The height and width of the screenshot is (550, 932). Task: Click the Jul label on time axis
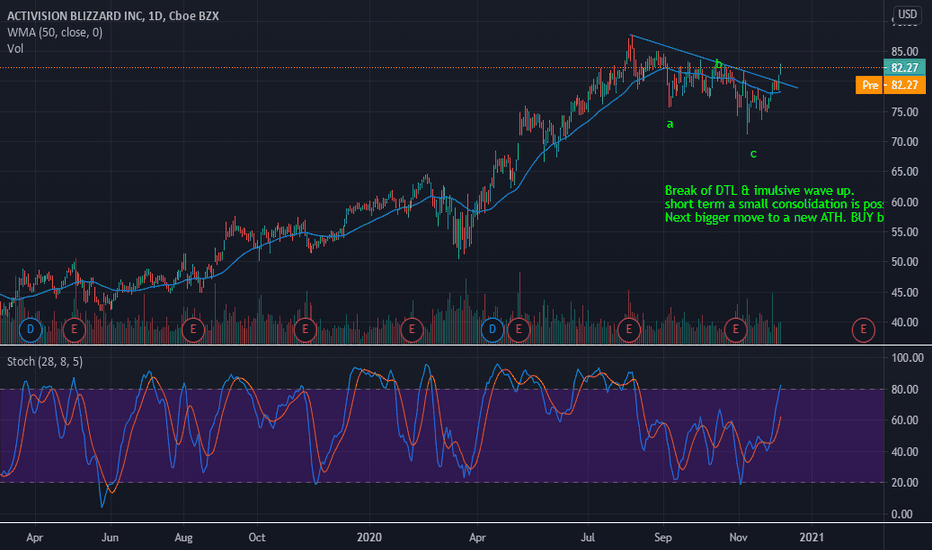pos(587,538)
